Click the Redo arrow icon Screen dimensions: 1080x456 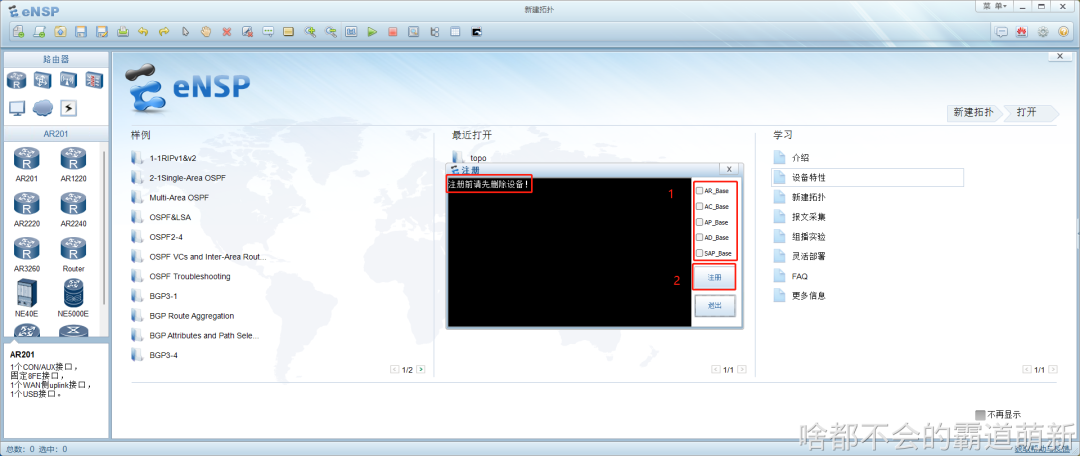[x=164, y=32]
